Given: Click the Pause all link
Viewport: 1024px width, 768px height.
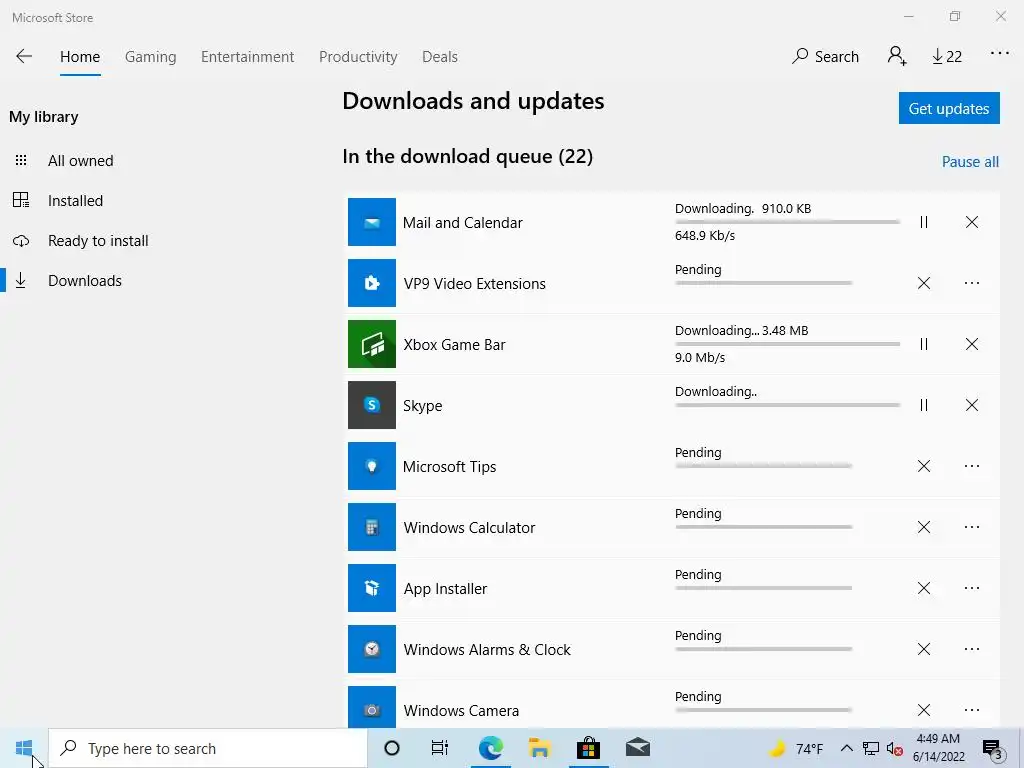Looking at the screenshot, I should (x=970, y=162).
